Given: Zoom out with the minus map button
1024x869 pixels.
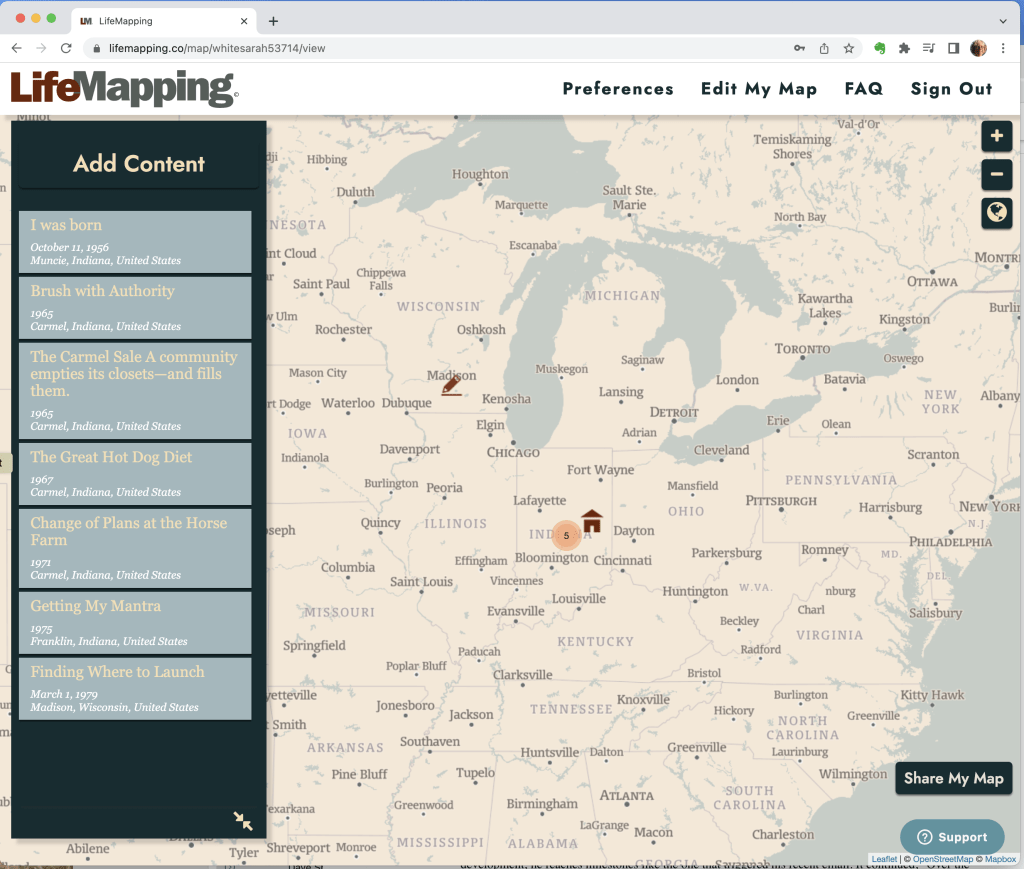Looking at the screenshot, I should click(x=996, y=175).
